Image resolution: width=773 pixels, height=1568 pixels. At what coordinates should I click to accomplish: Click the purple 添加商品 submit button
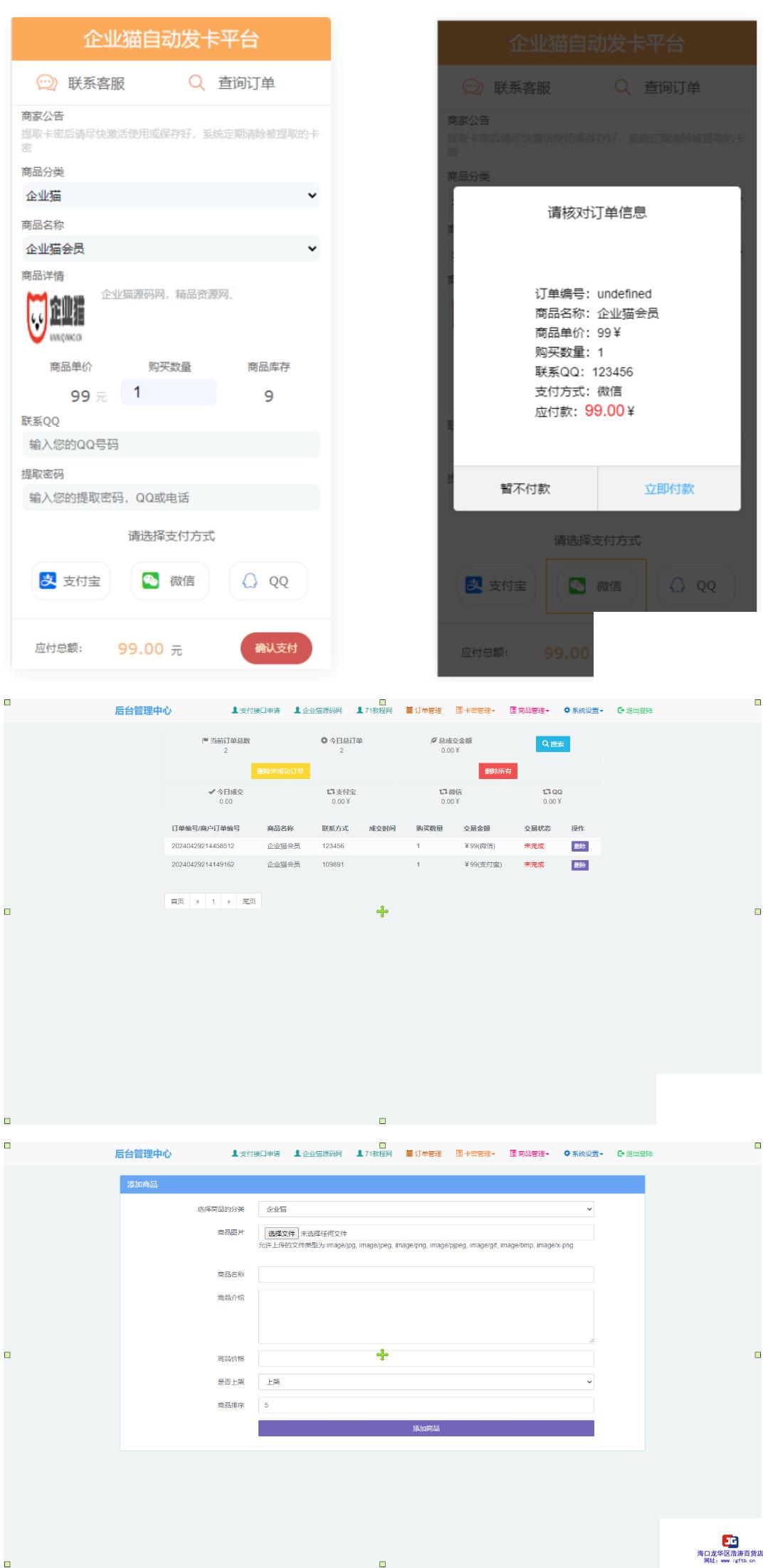point(426,1429)
